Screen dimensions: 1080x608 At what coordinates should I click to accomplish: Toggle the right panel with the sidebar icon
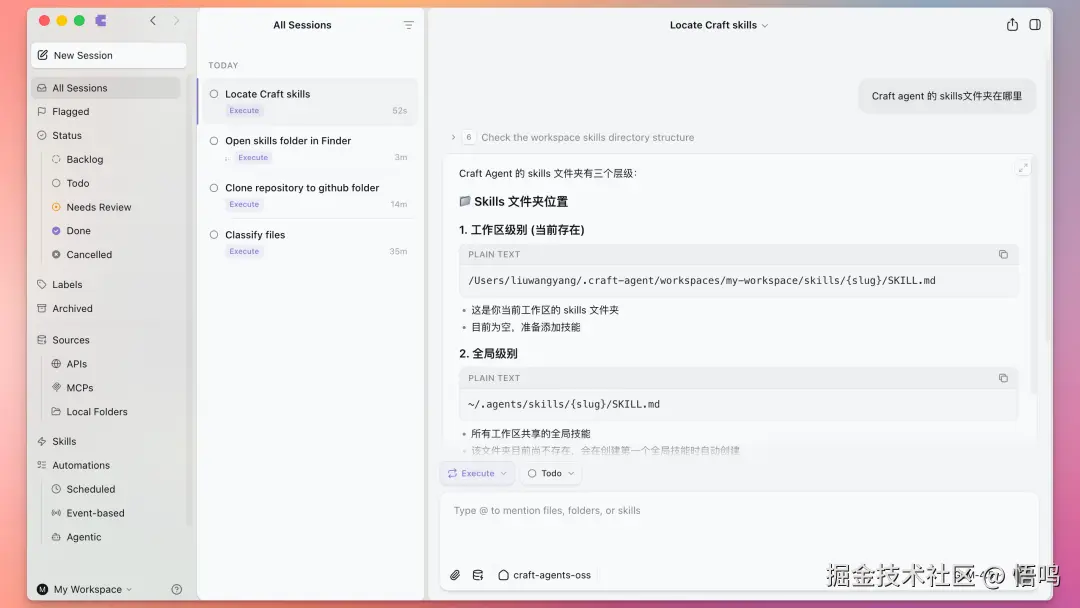click(x=1037, y=24)
